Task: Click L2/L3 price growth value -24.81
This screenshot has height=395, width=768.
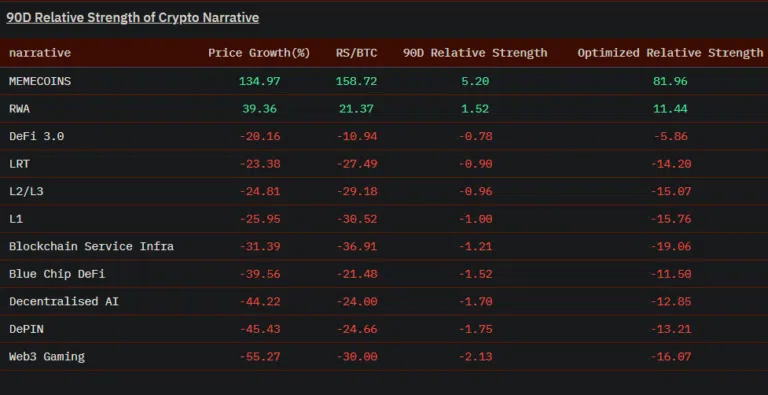Action: tap(260, 191)
